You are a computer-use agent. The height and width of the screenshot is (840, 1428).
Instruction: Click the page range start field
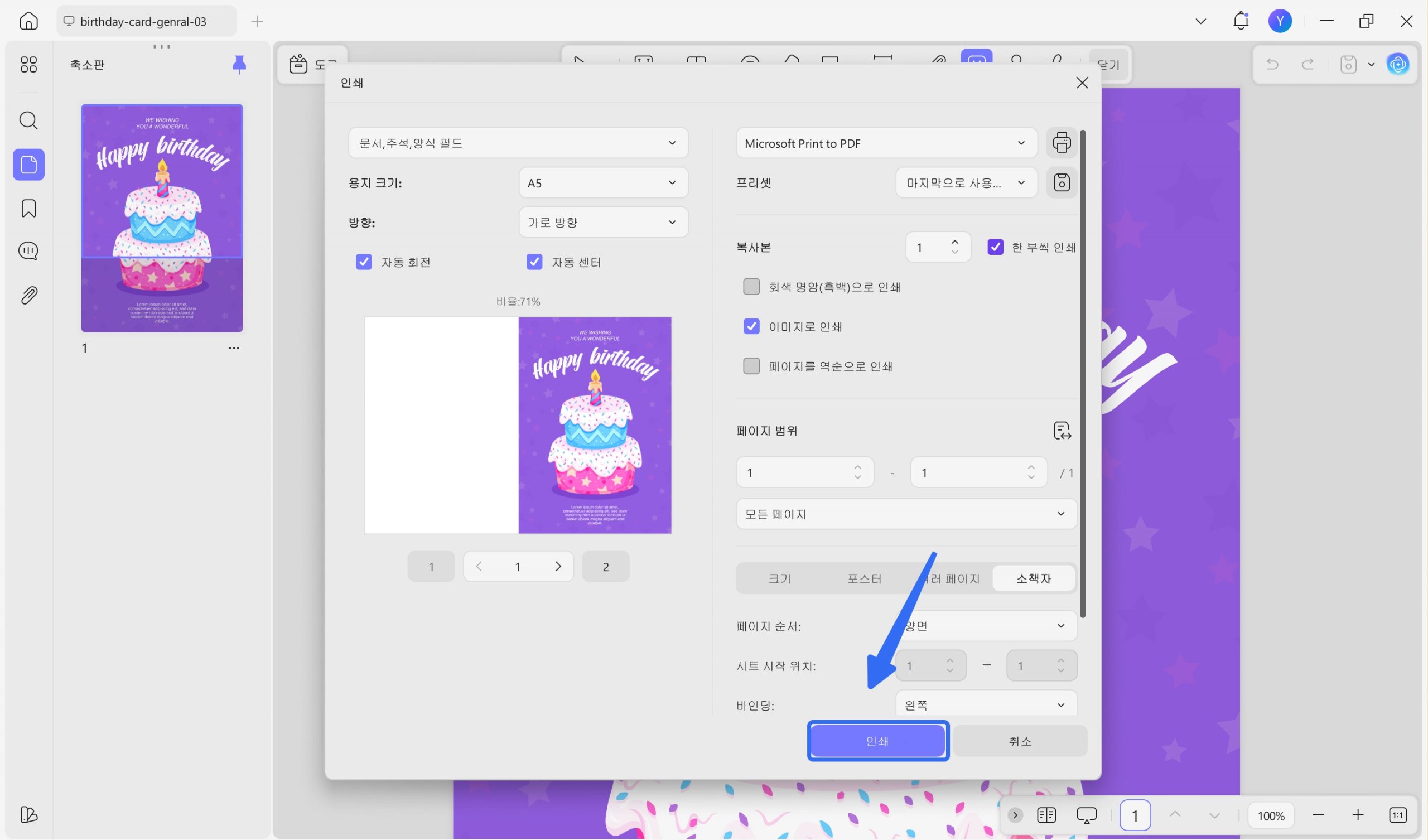click(x=805, y=472)
